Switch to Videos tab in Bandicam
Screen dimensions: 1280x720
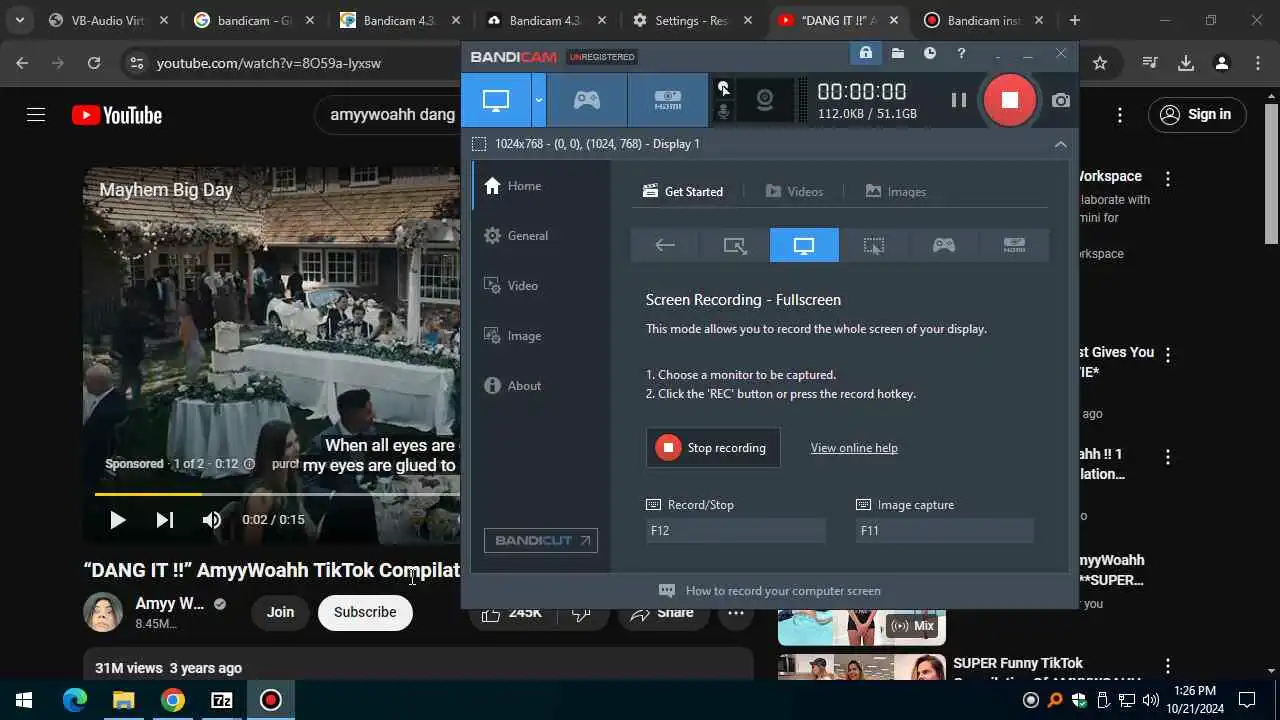(795, 191)
